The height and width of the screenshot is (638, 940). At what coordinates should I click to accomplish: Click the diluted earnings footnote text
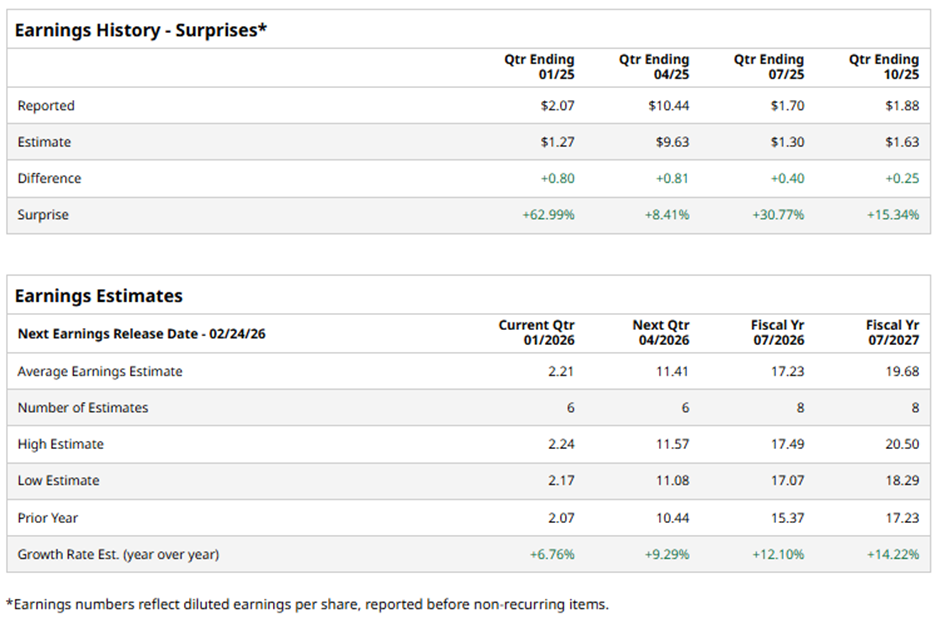[x=308, y=604]
